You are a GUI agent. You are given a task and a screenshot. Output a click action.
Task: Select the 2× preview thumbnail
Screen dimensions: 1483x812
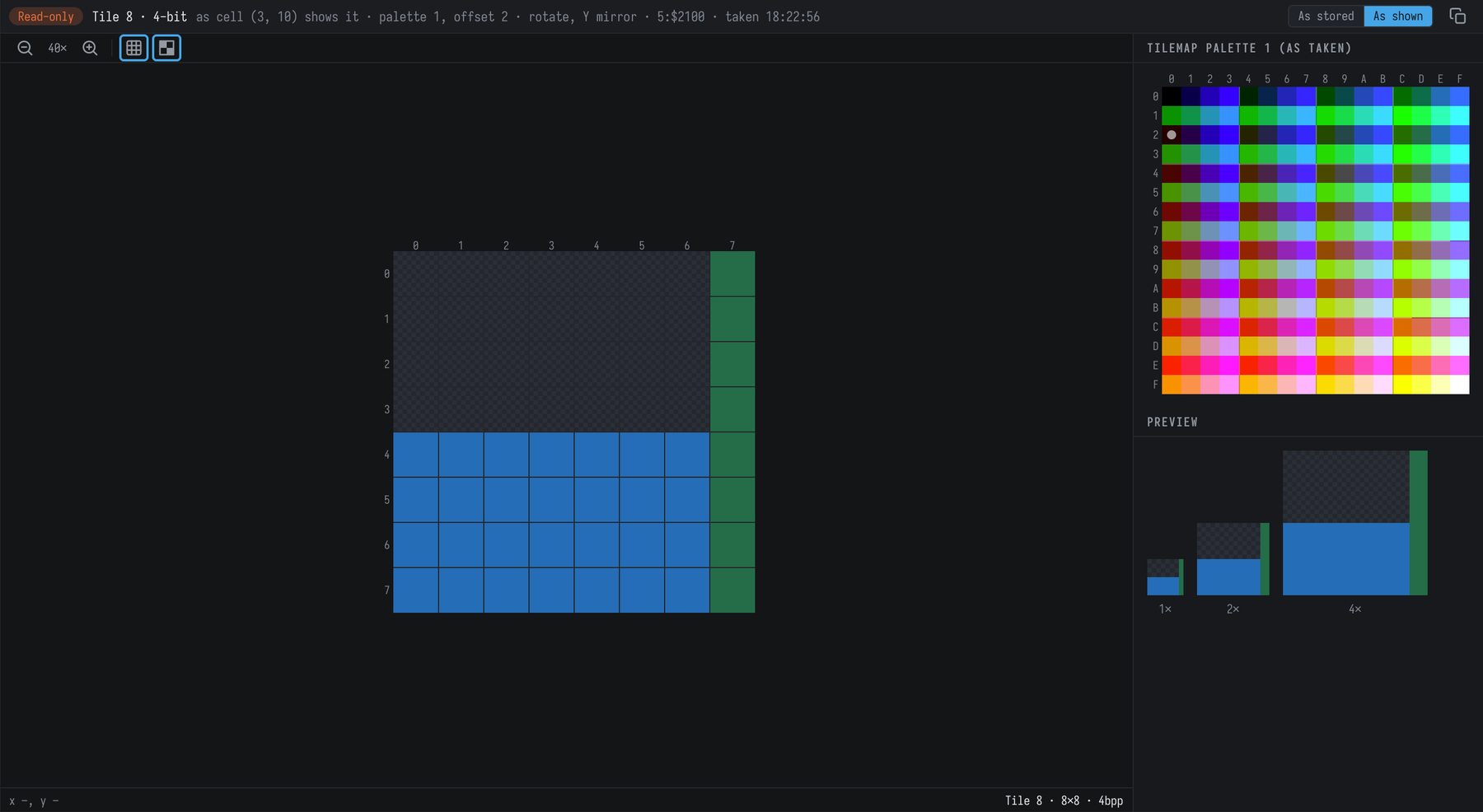pos(1233,559)
